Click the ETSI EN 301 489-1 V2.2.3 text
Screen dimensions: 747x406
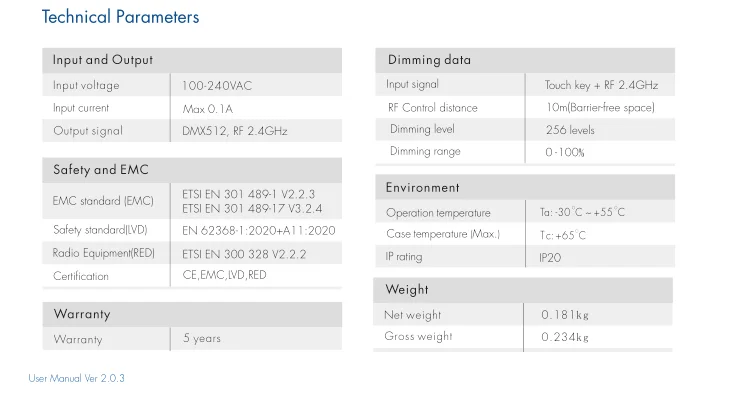[249, 194]
